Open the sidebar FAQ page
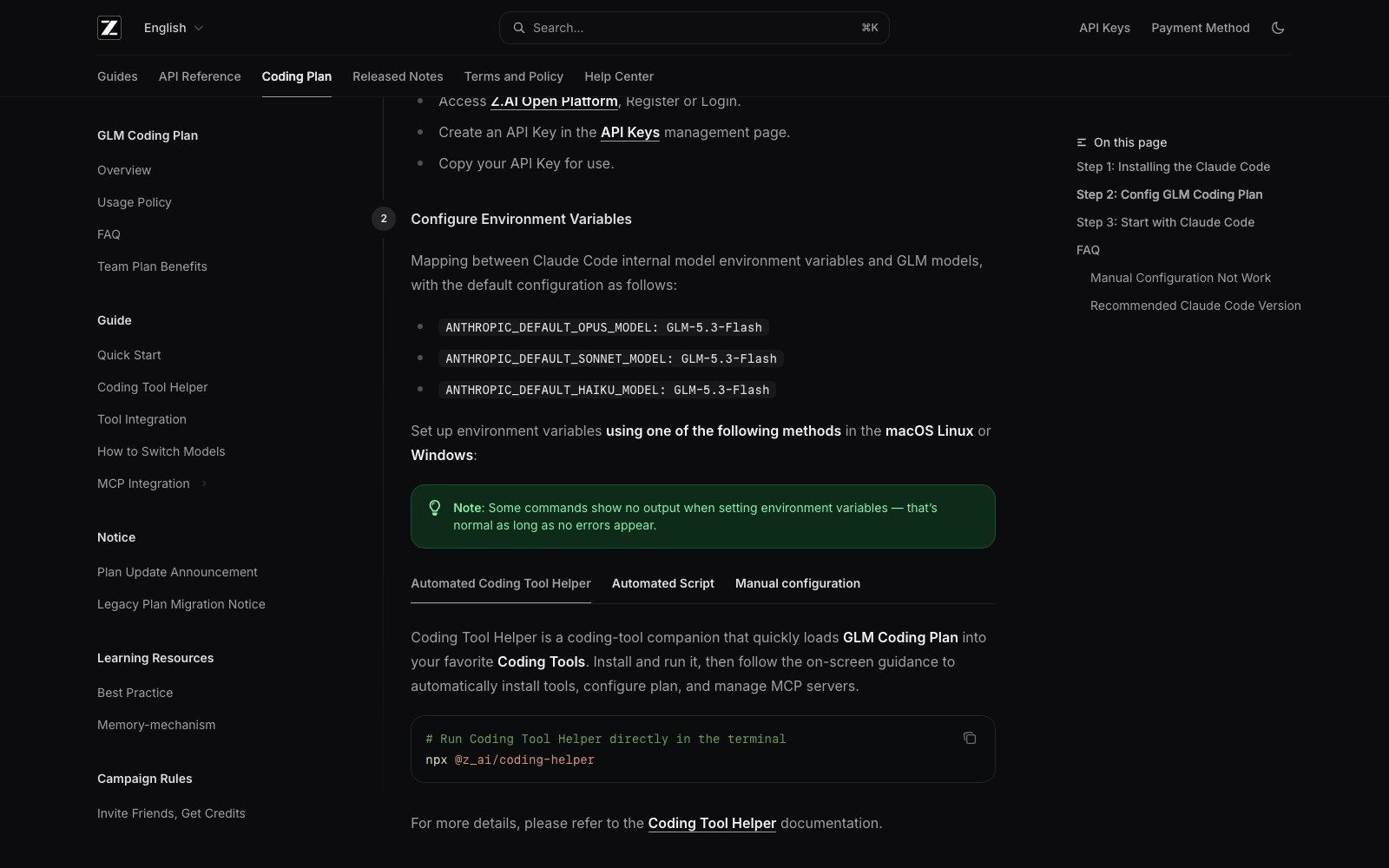The height and width of the screenshot is (868, 1389). pyautogui.click(x=109, y=234)
